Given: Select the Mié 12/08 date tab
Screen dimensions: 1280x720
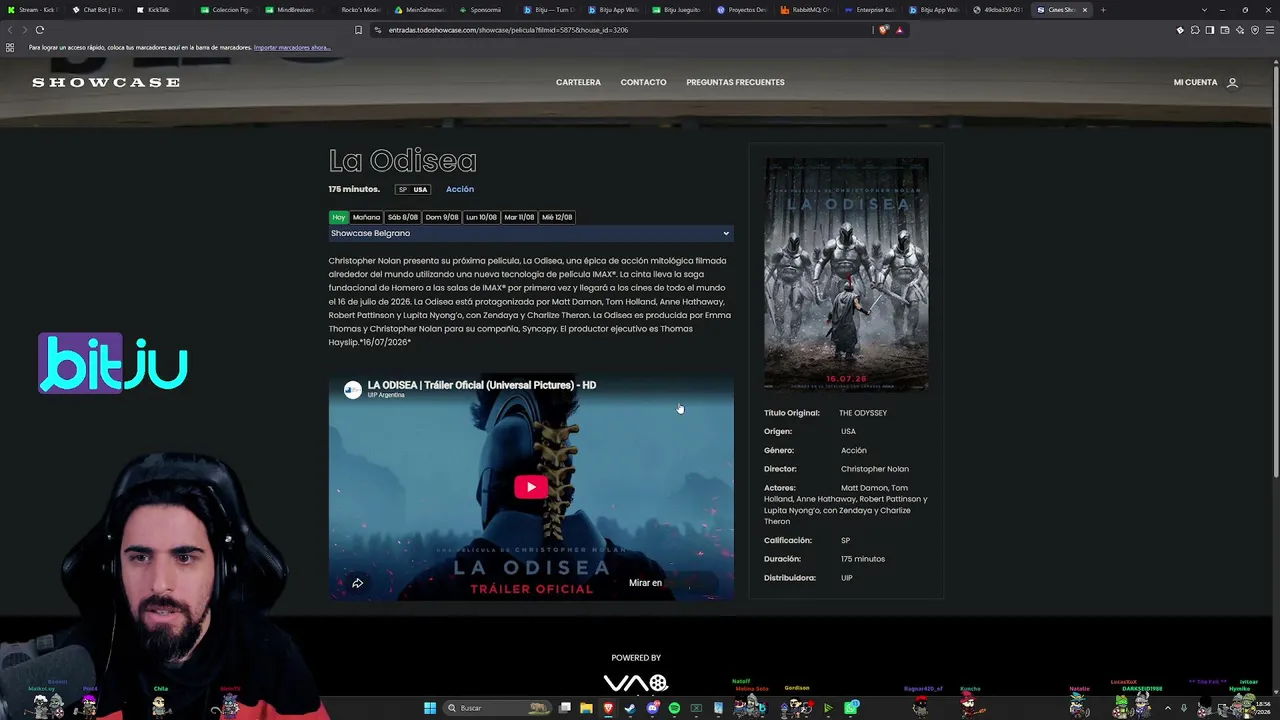Looking at the screenshot, I should click(x=557, y=217).
